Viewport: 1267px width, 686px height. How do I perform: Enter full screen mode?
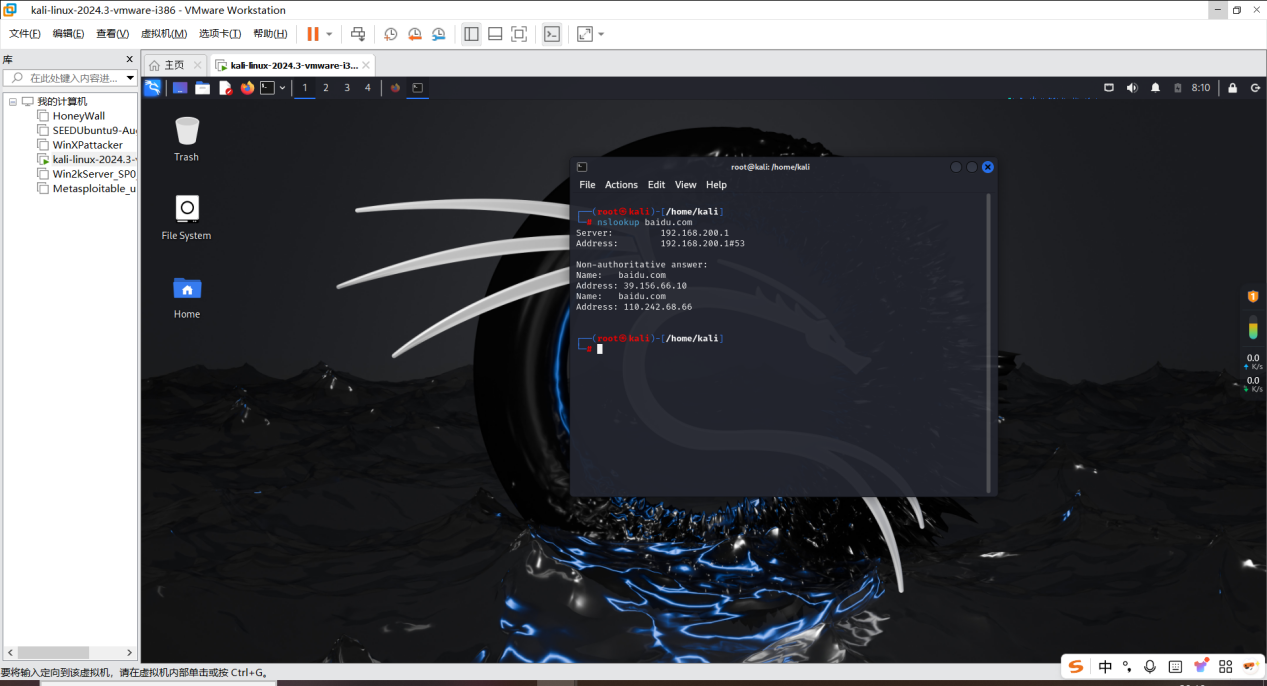pos(519,34)
